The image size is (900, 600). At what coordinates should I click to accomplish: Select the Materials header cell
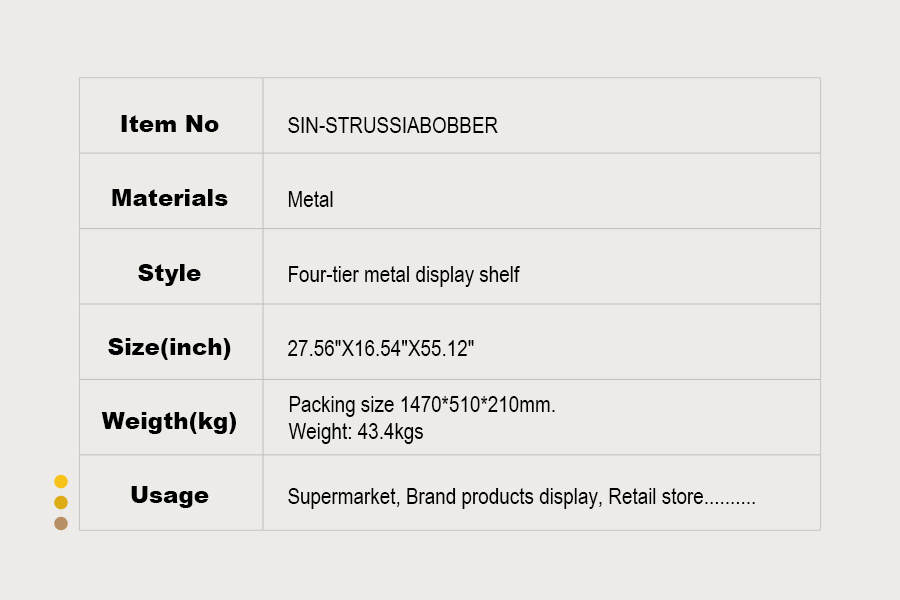170,198
